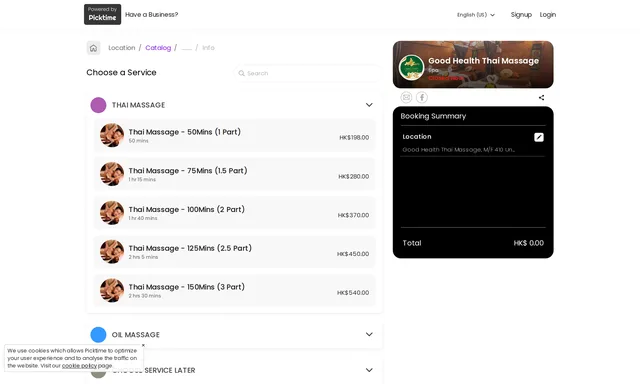Click the HK$280.00 price

[x=353, y=176]
